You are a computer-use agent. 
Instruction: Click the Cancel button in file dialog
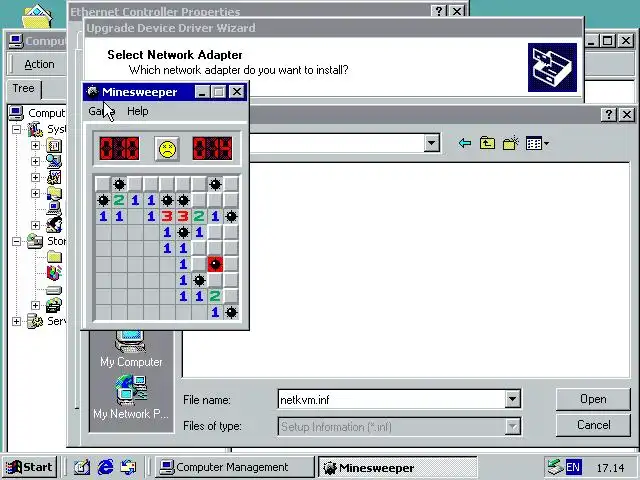pos(593,425)
